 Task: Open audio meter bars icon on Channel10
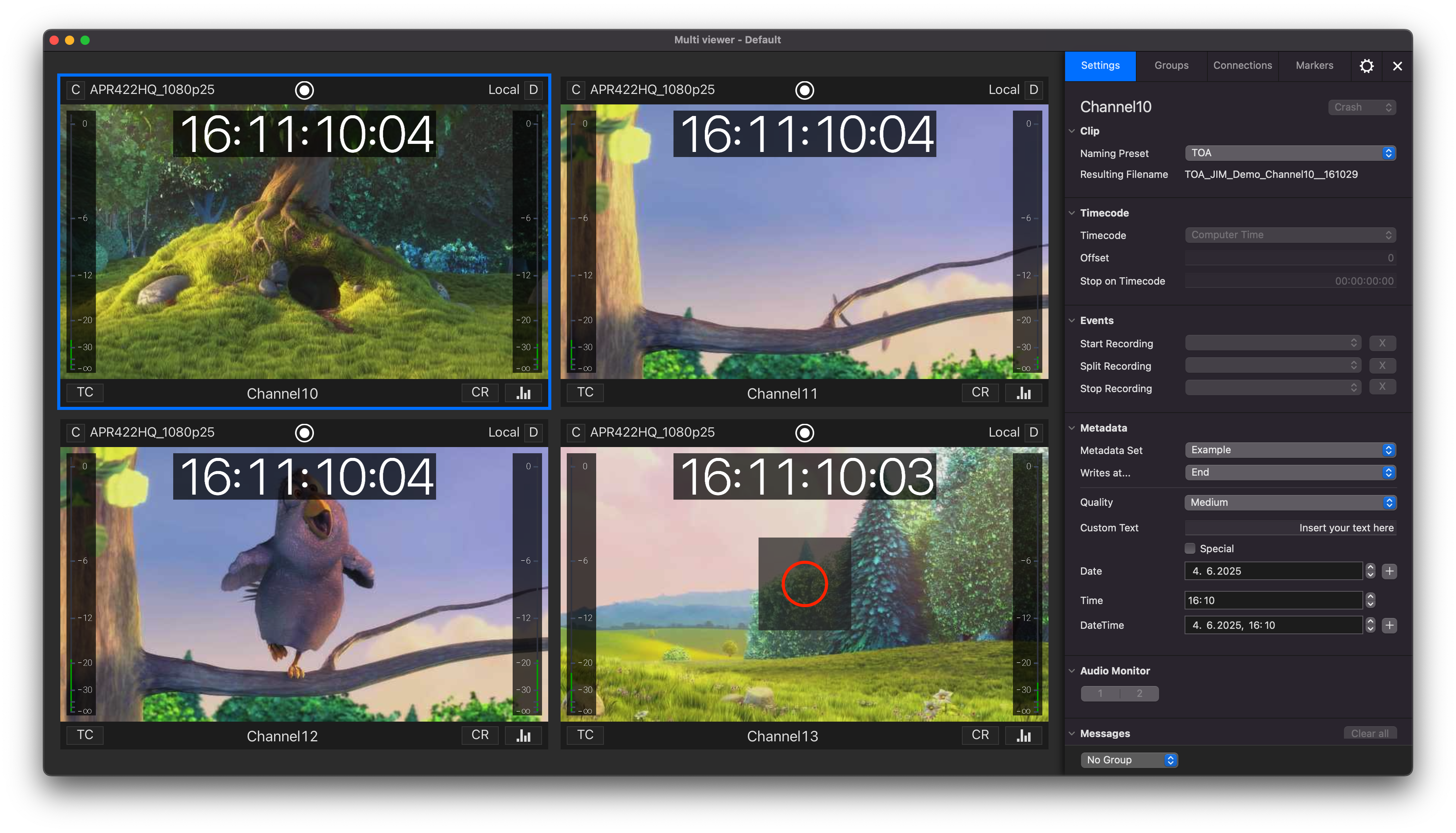tap(523, 393)
